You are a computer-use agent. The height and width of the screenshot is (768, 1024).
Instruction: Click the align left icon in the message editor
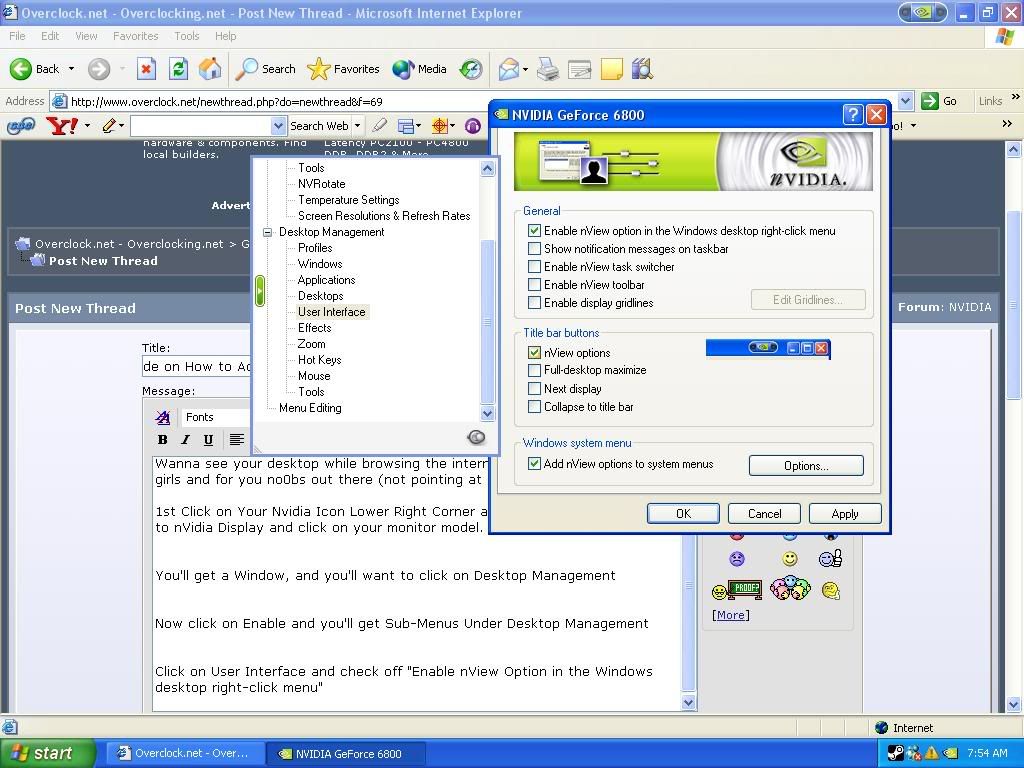236,440
